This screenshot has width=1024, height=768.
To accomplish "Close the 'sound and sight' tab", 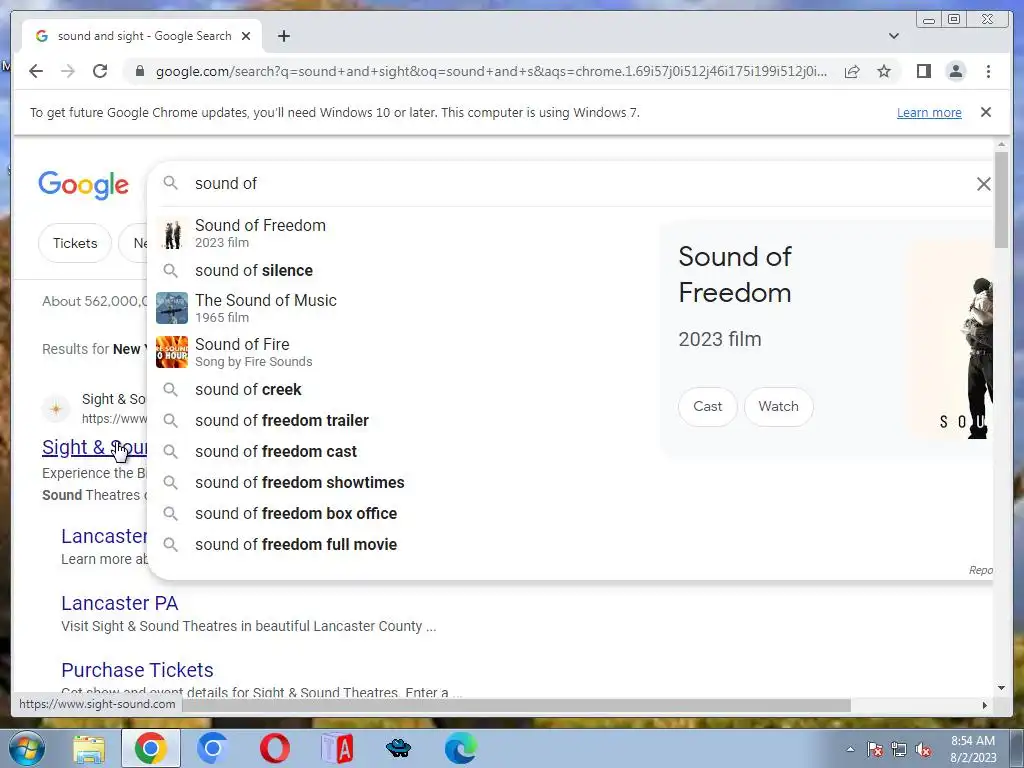I will click(x=246, y=36).
